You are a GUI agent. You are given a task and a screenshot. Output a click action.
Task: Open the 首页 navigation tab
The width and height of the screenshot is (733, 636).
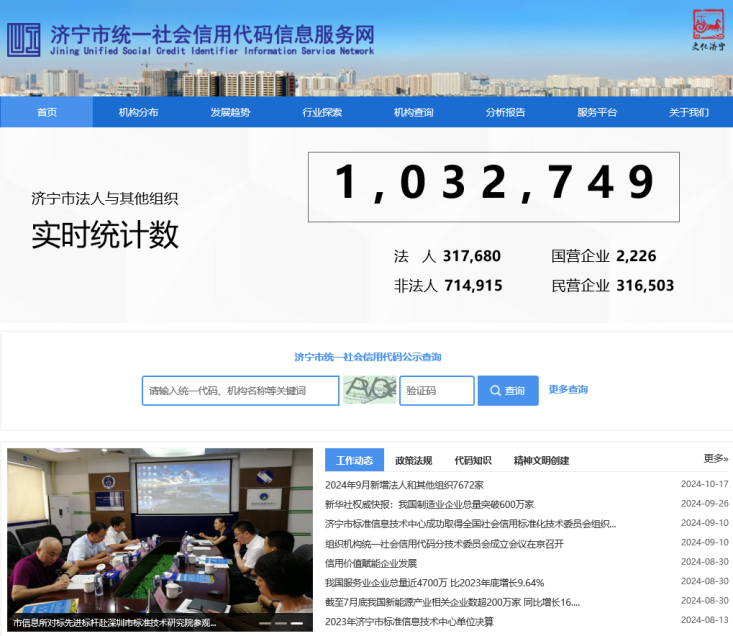47,112
